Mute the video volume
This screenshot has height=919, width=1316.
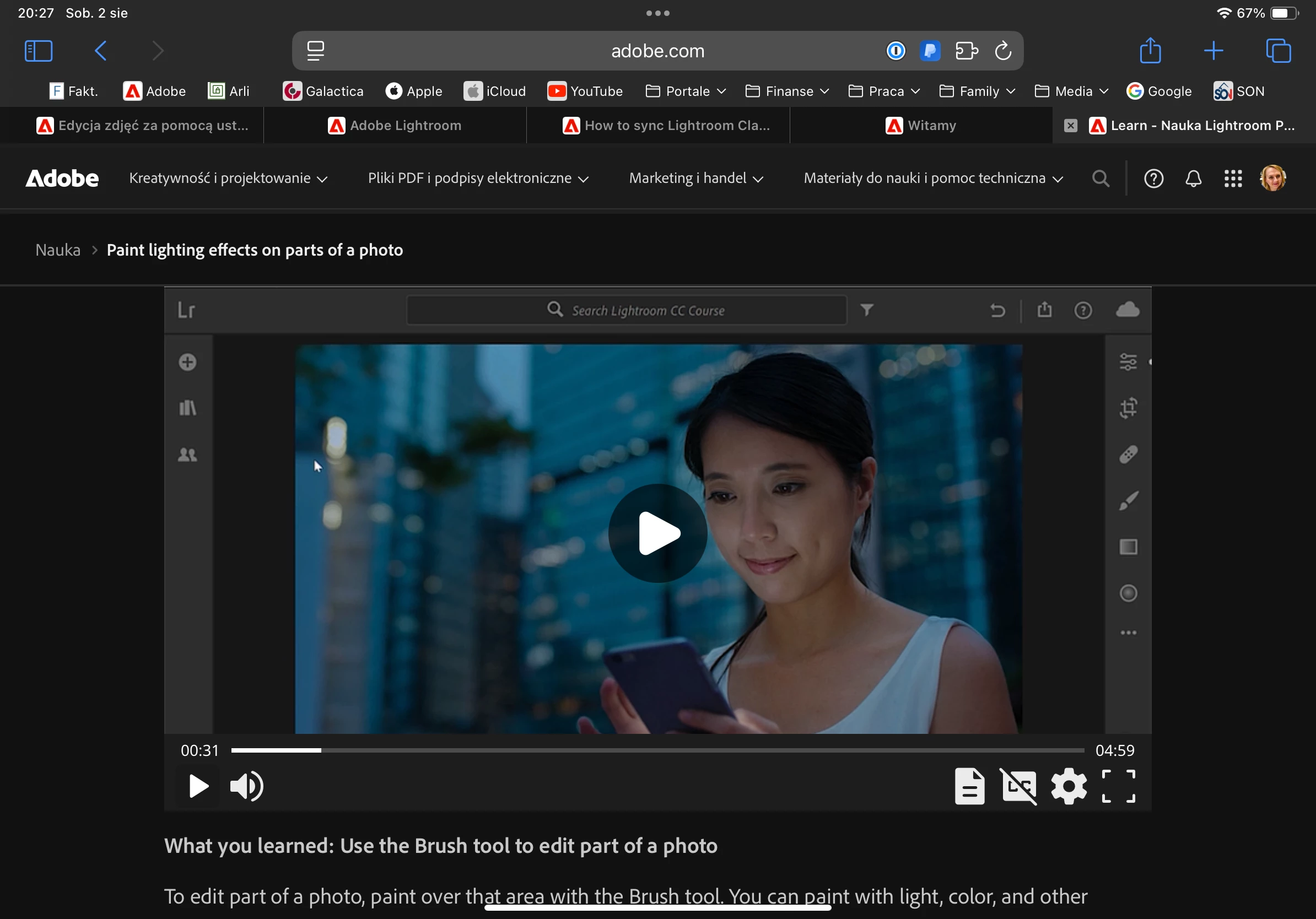[246, 786]
